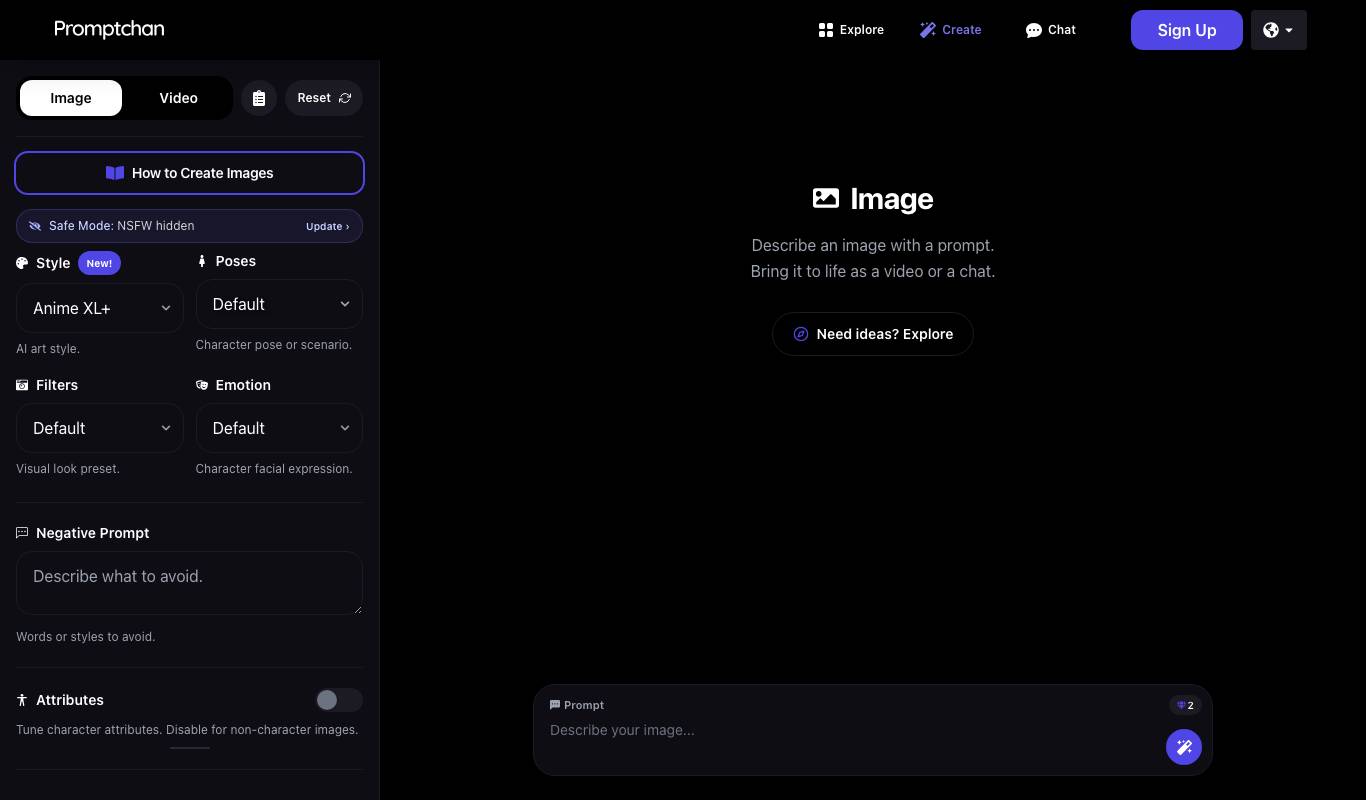This screenshot has height=800, width=1366.
Task: Click the gem credits counter showing 2
Action: pos(1185,705)
